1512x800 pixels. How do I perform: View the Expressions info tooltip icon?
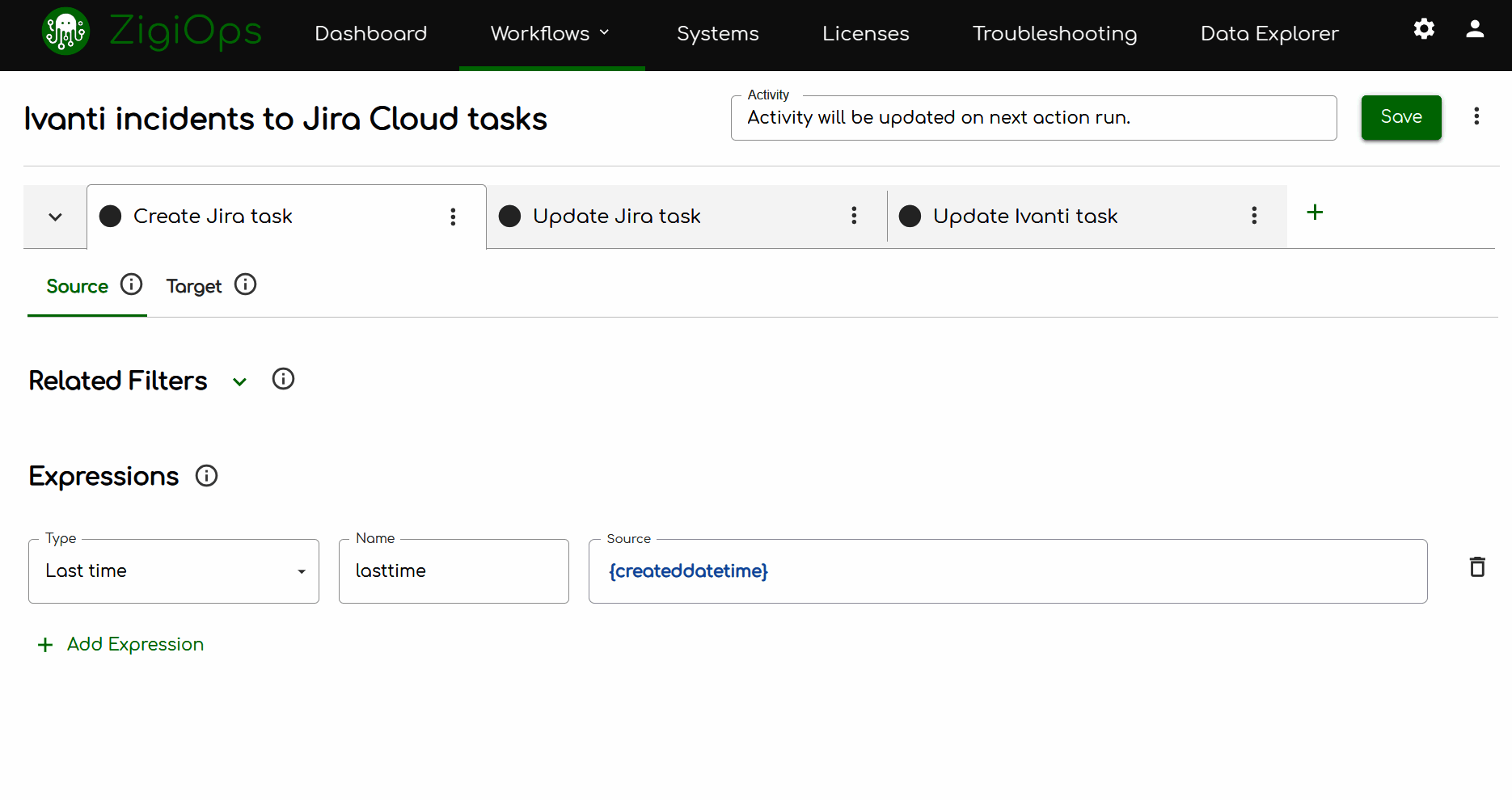207,476
